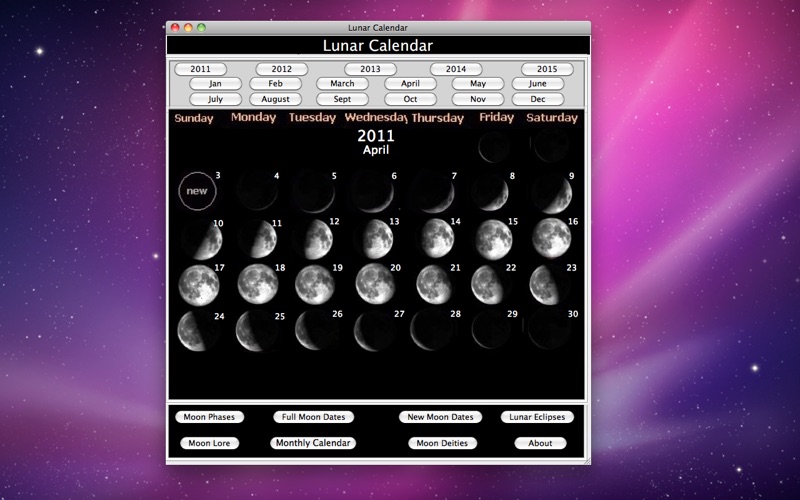800x500 pixels.
Task: Click the crescent moon for April 26
Action: 315,330
